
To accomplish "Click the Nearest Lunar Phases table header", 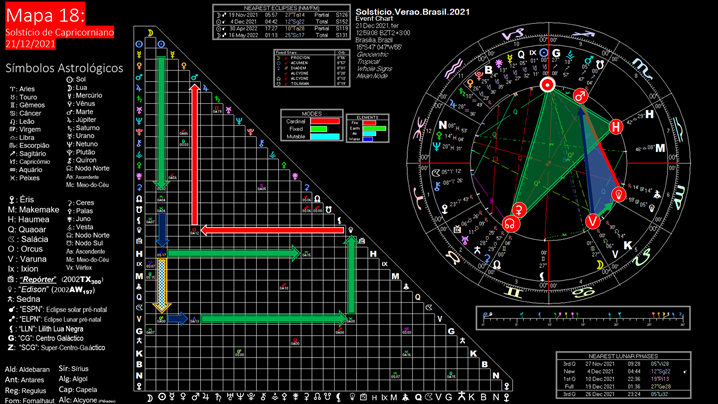I will 623,356.
